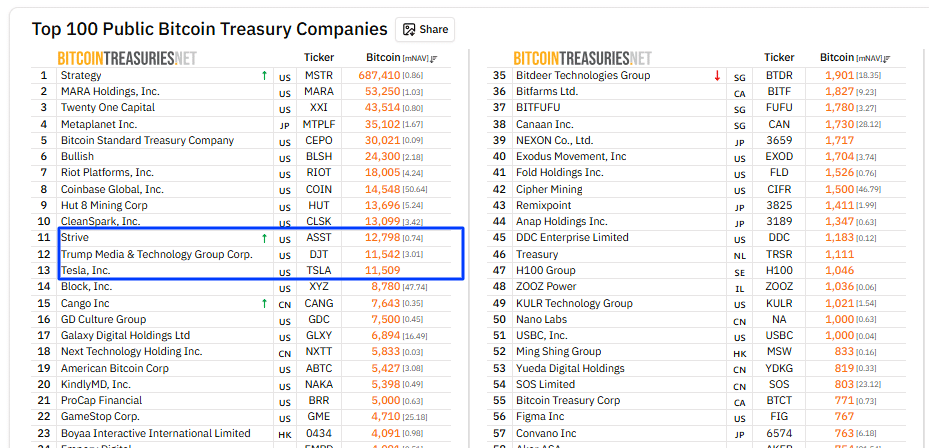Open Metaplanet Inc. entry
The width and height of the screenshot is (929, 448).
tap(99, 124)
